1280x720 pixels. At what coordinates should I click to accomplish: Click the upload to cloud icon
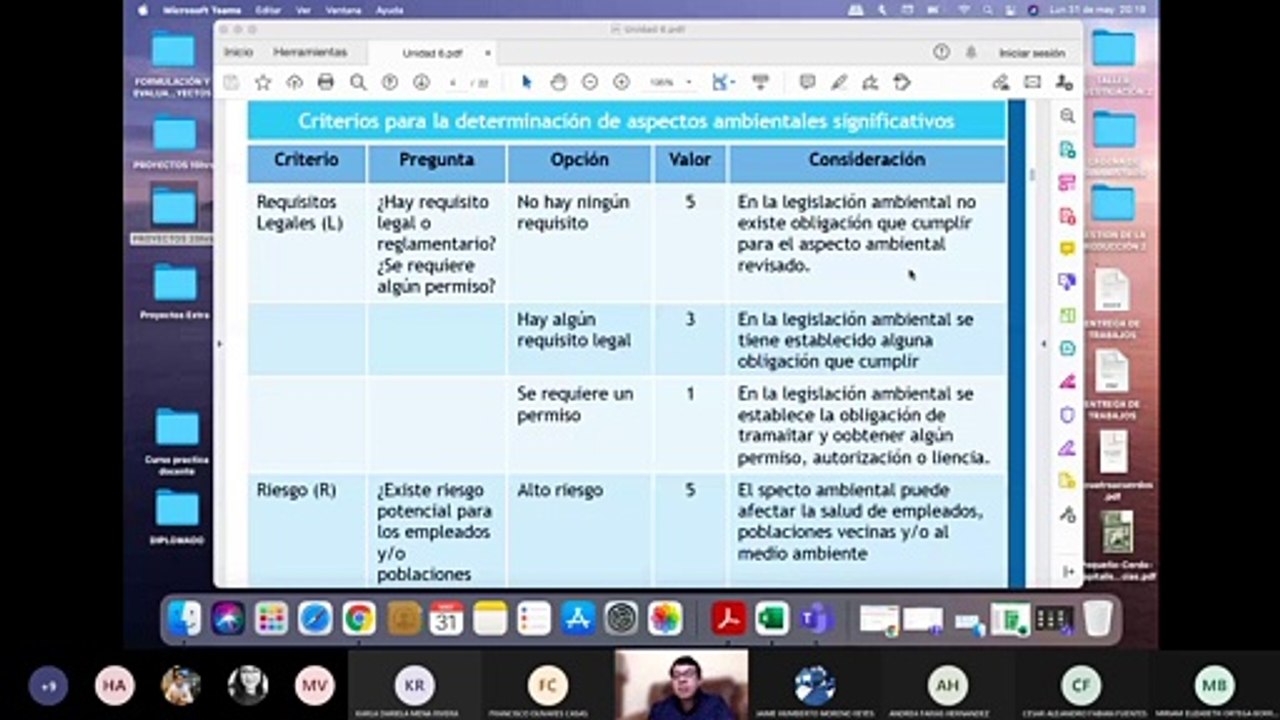click(x=294, y=82)
